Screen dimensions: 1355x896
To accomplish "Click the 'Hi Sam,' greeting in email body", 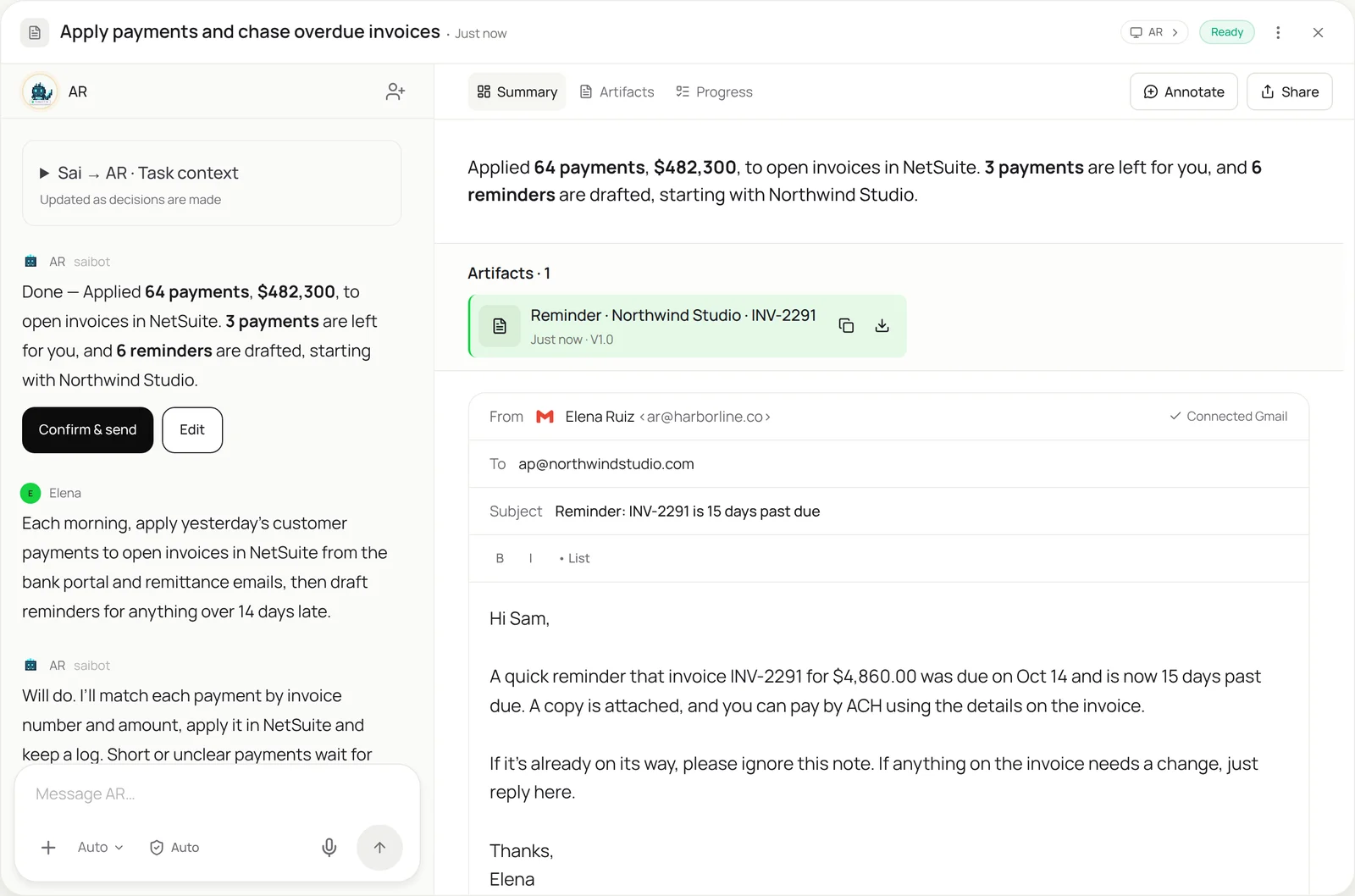I will point(519,619).
